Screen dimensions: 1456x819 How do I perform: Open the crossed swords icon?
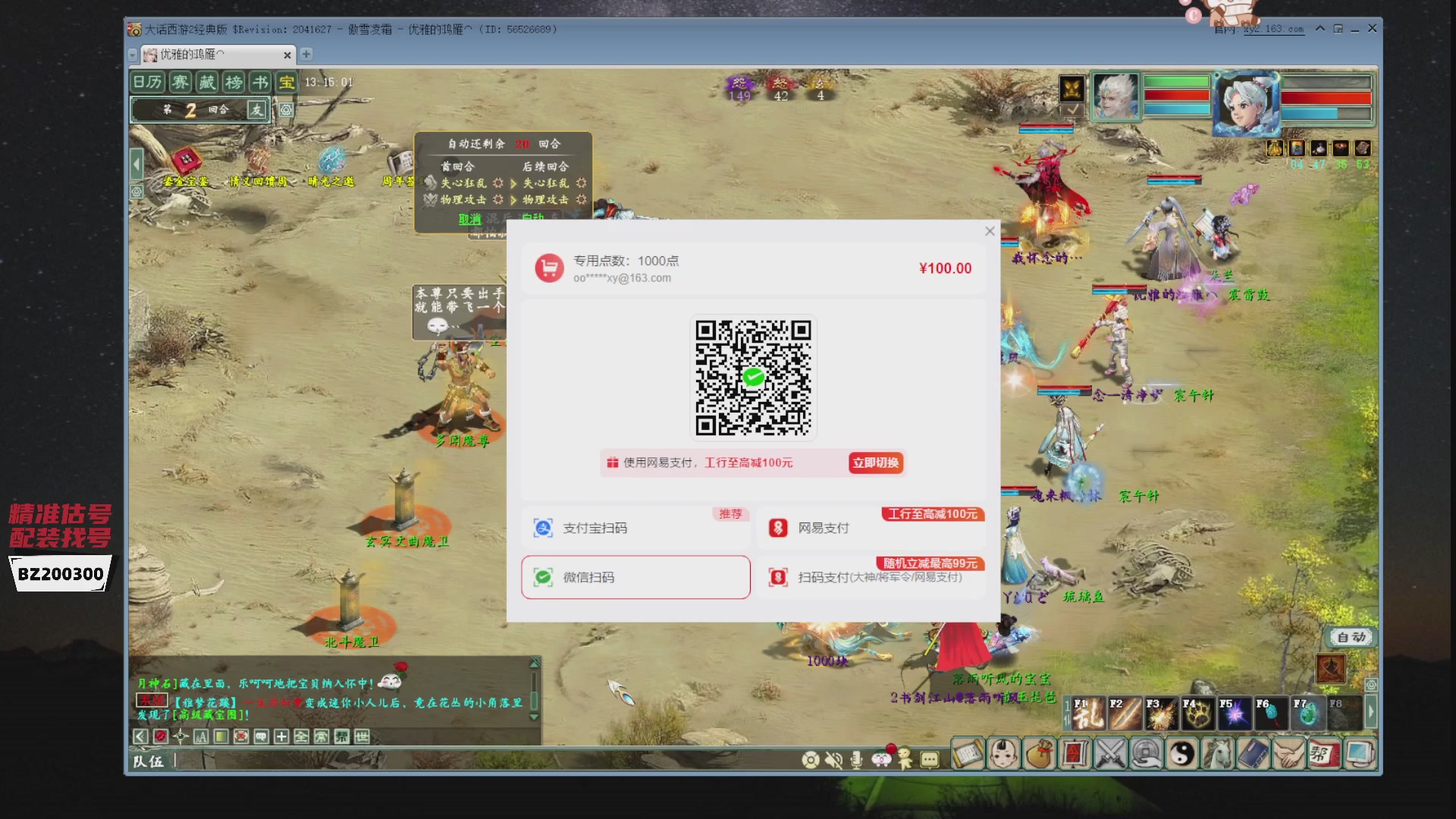point(1110,754)
